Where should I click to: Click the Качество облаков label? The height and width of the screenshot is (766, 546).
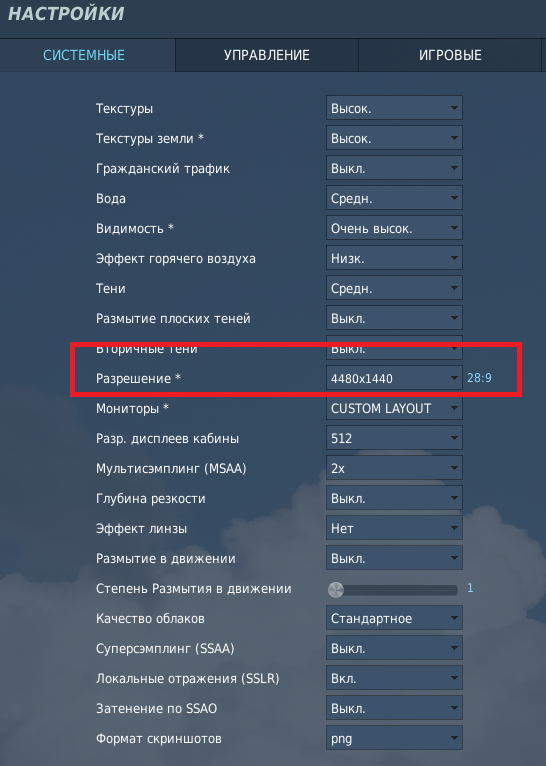coord(150,618)
